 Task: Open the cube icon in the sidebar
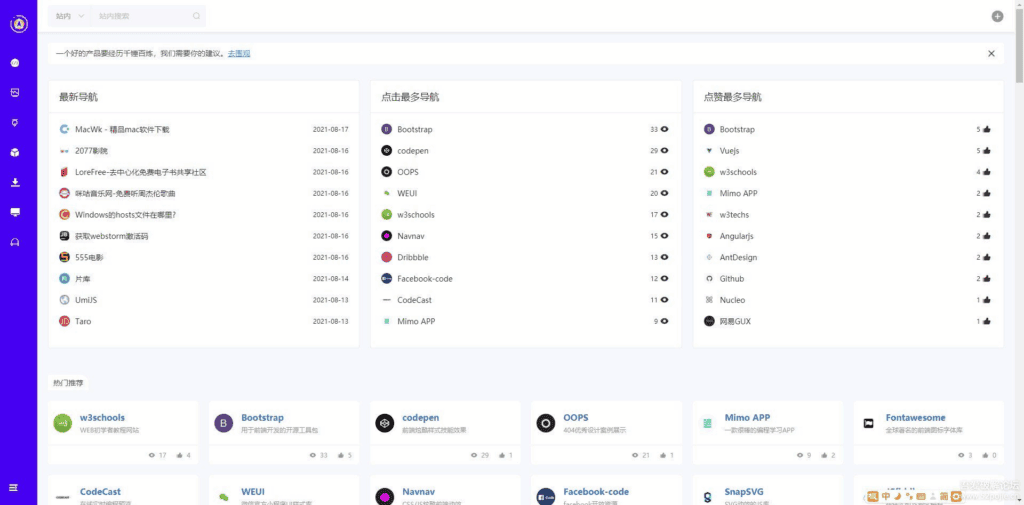[x=15, y=152]
